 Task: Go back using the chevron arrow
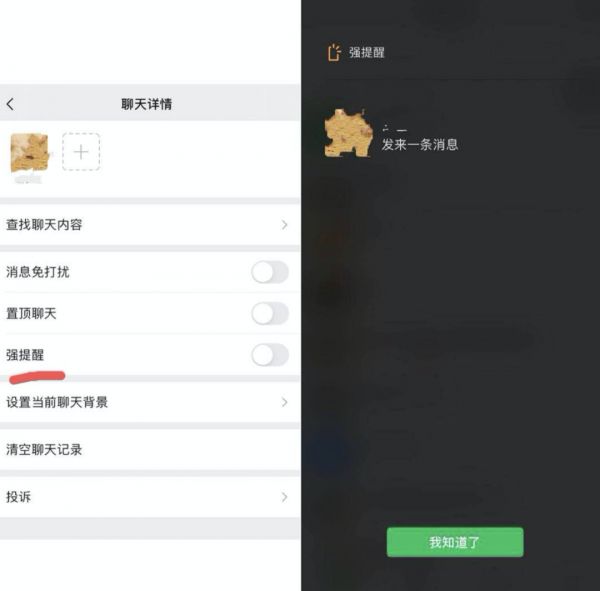point(10,104)
